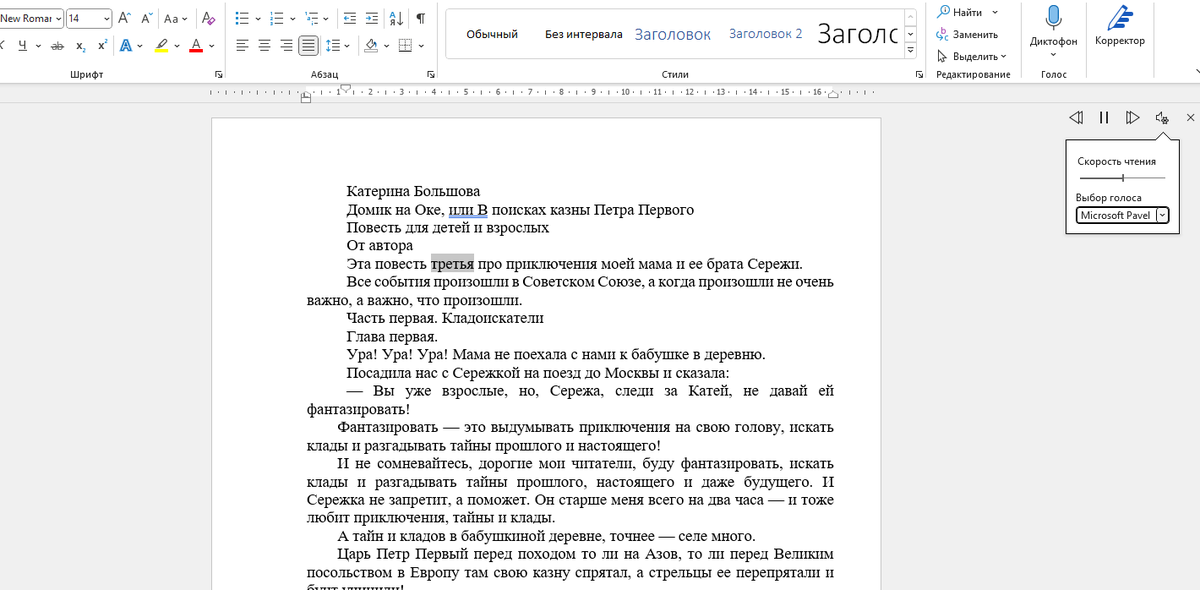The height and width of the screenshot is (590, 1200).
Task: Select the Без интервала style
Action: point(584,34)
